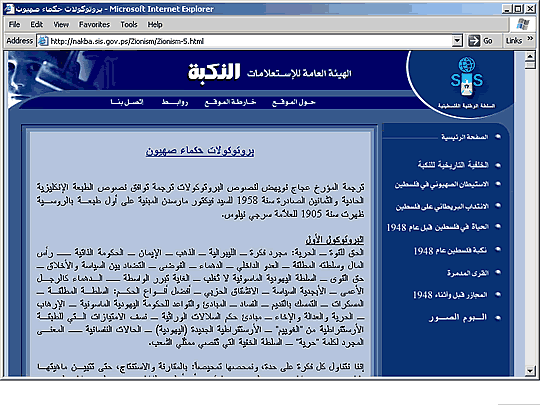
Task: Click the Go button
Action: click(481, 41)
